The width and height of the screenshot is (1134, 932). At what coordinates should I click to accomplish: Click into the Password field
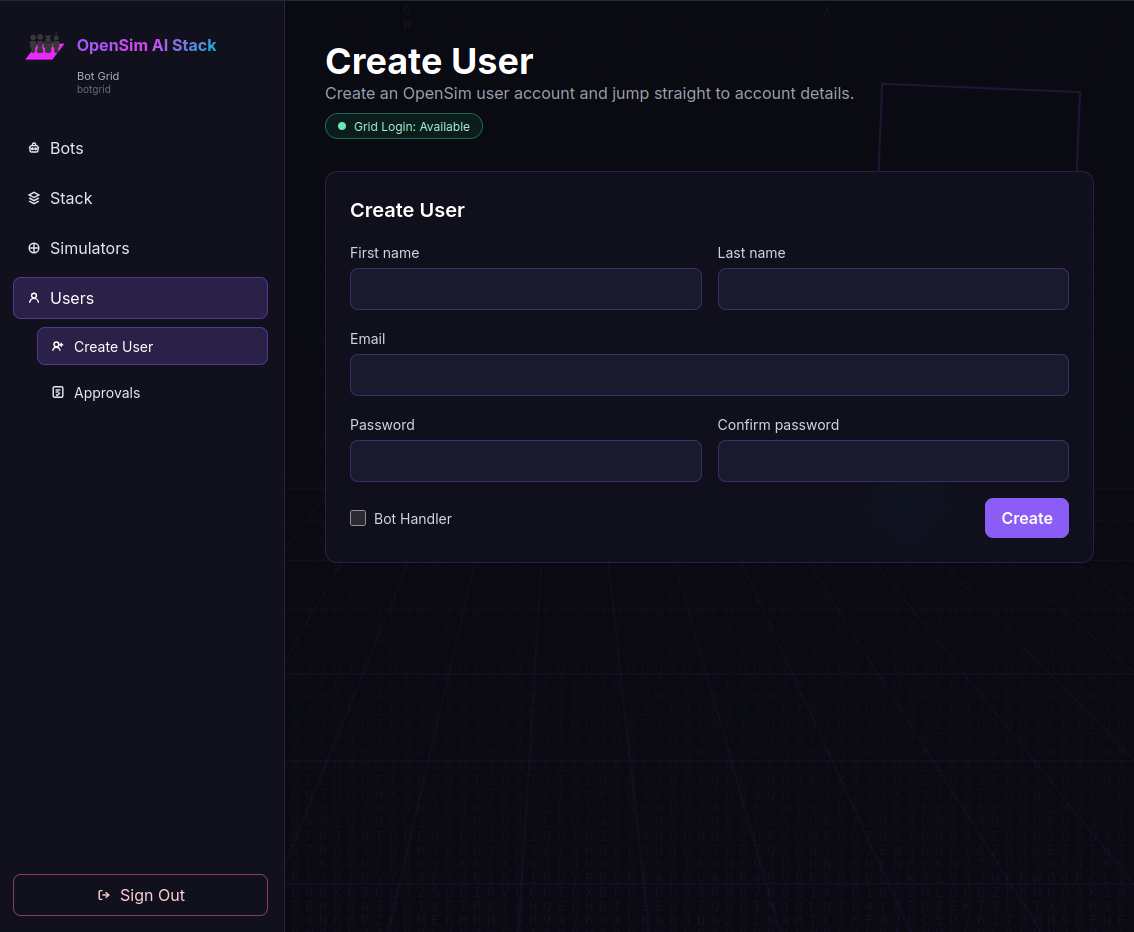[x=526, y=461]
